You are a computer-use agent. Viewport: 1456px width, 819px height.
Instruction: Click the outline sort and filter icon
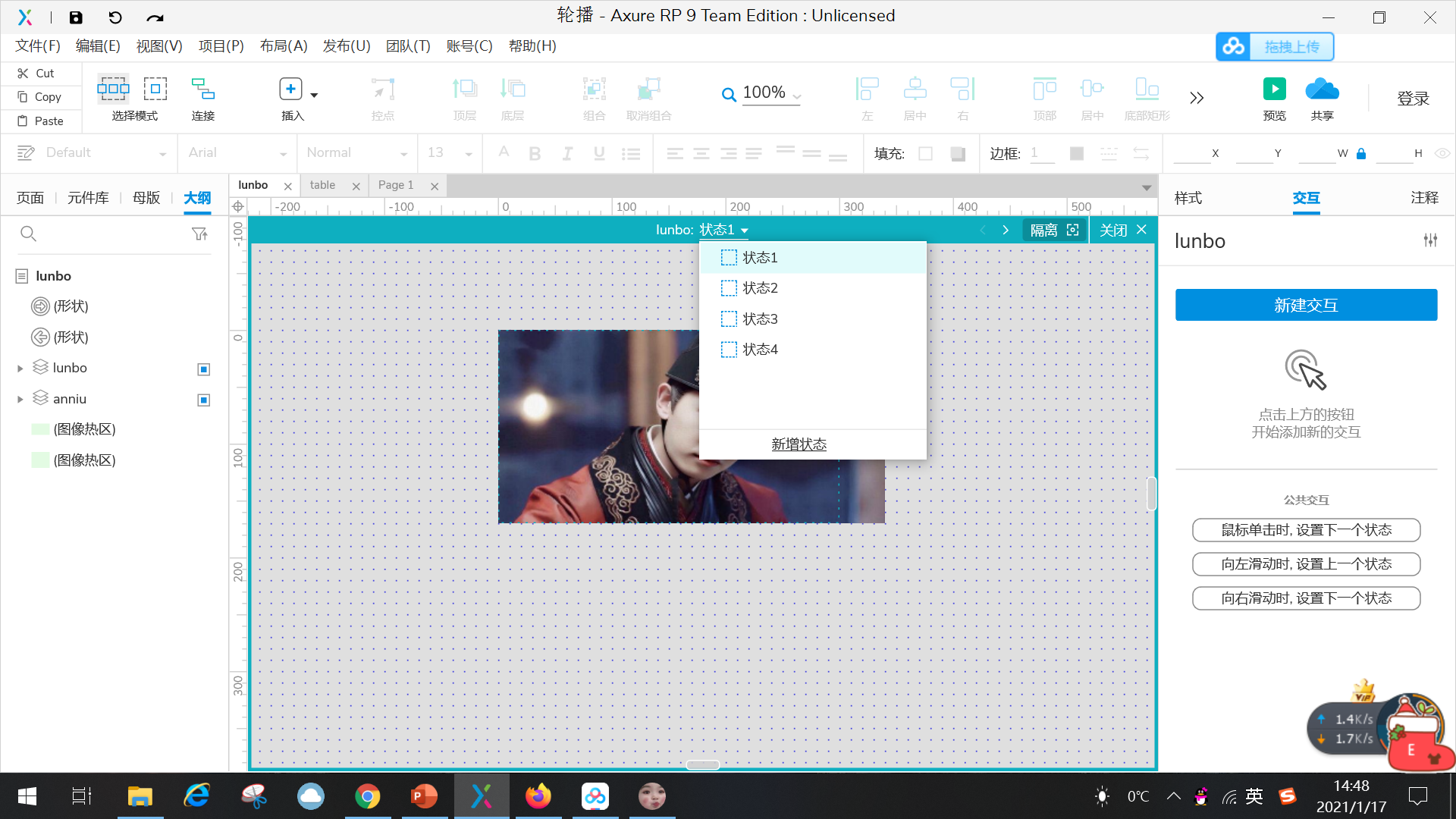[199, 234]
